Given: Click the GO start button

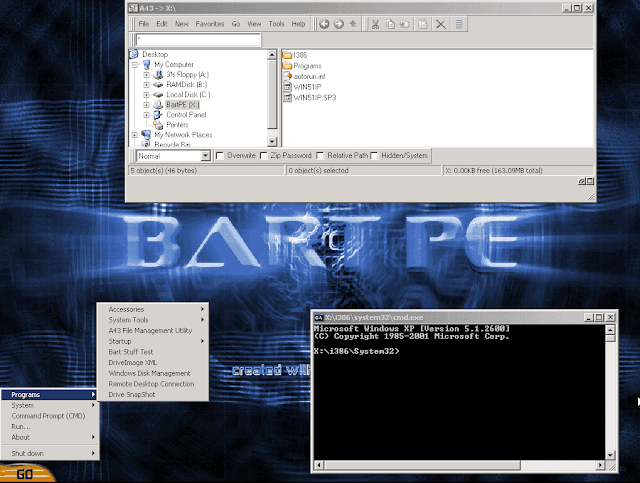Looking at the screenshot, I should point(26,474).
